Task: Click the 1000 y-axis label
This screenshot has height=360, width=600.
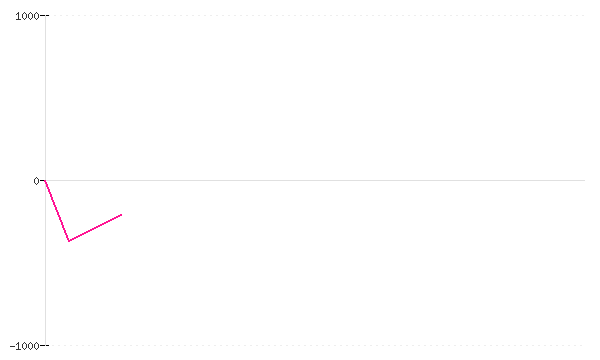Action: click(27, 16)
